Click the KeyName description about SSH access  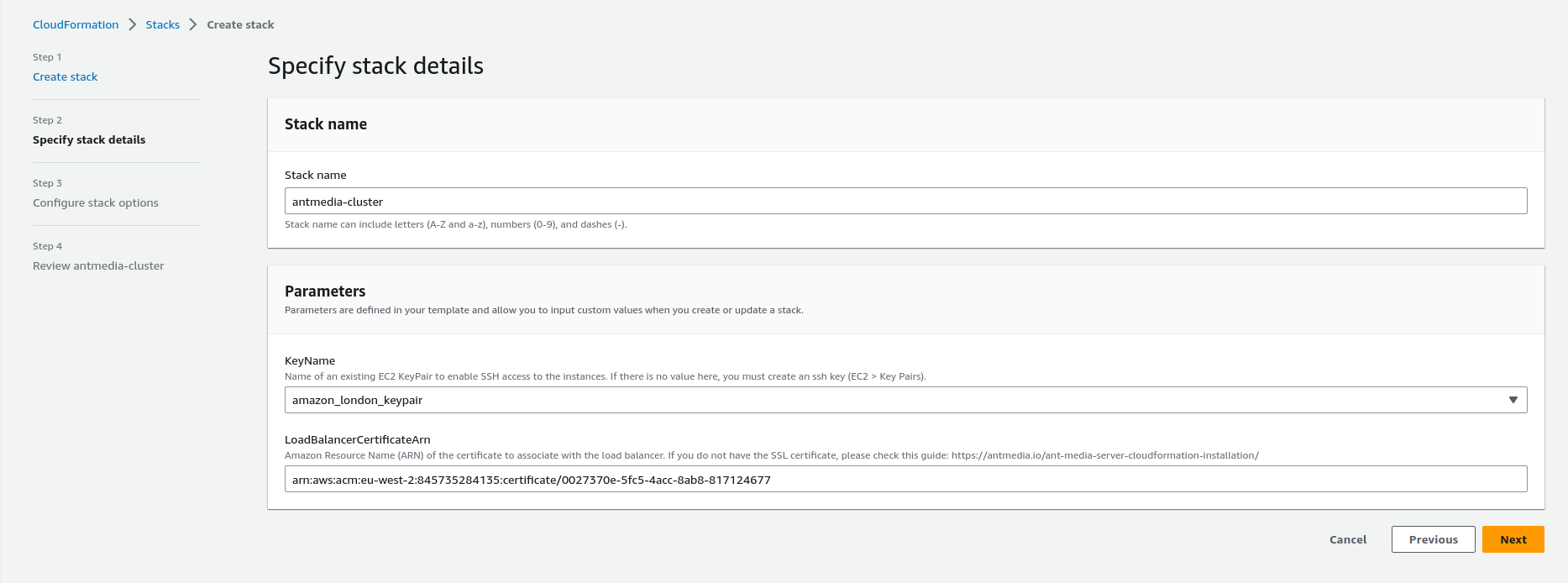pos(606,376)
